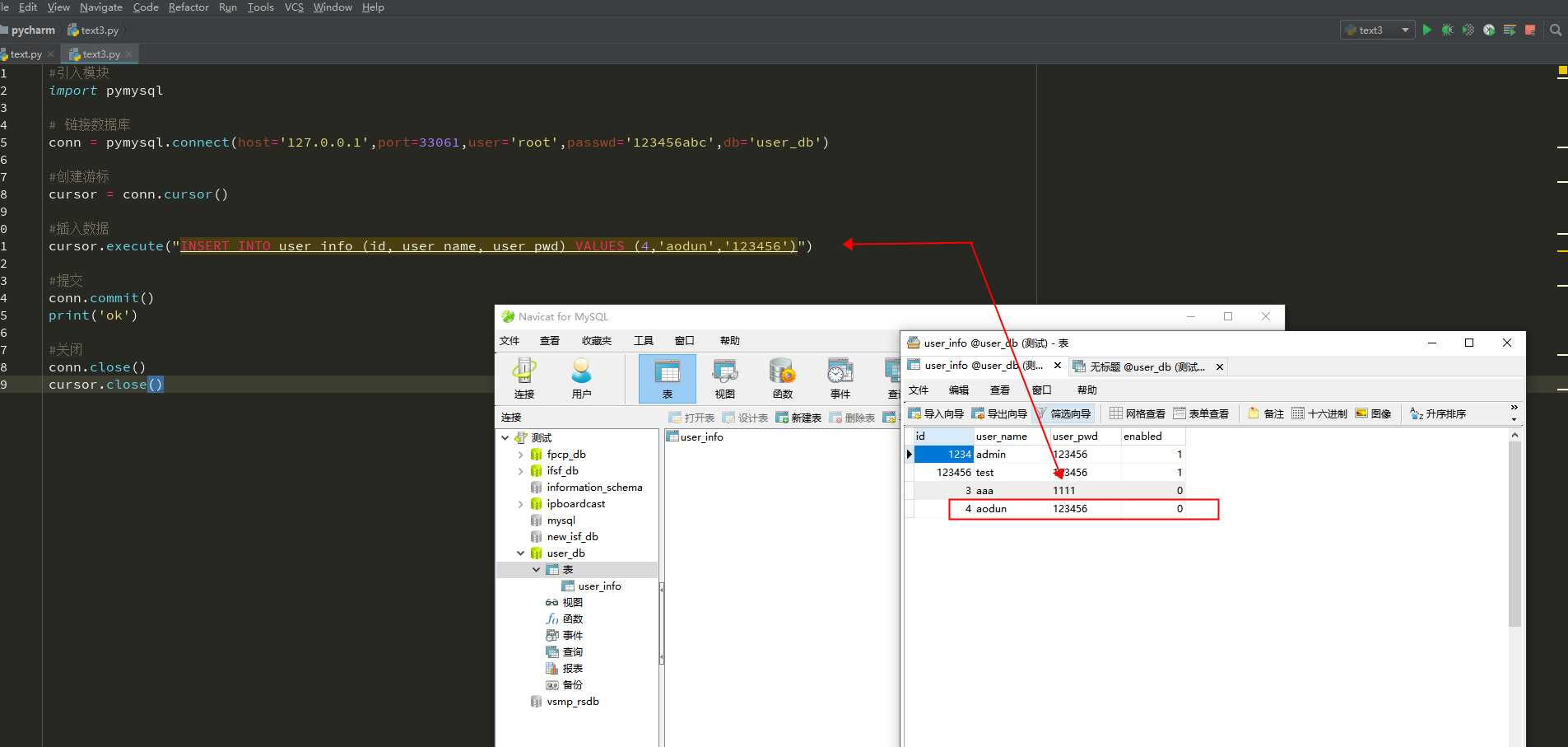Select 报表 node under user_db

click(572, 669)
